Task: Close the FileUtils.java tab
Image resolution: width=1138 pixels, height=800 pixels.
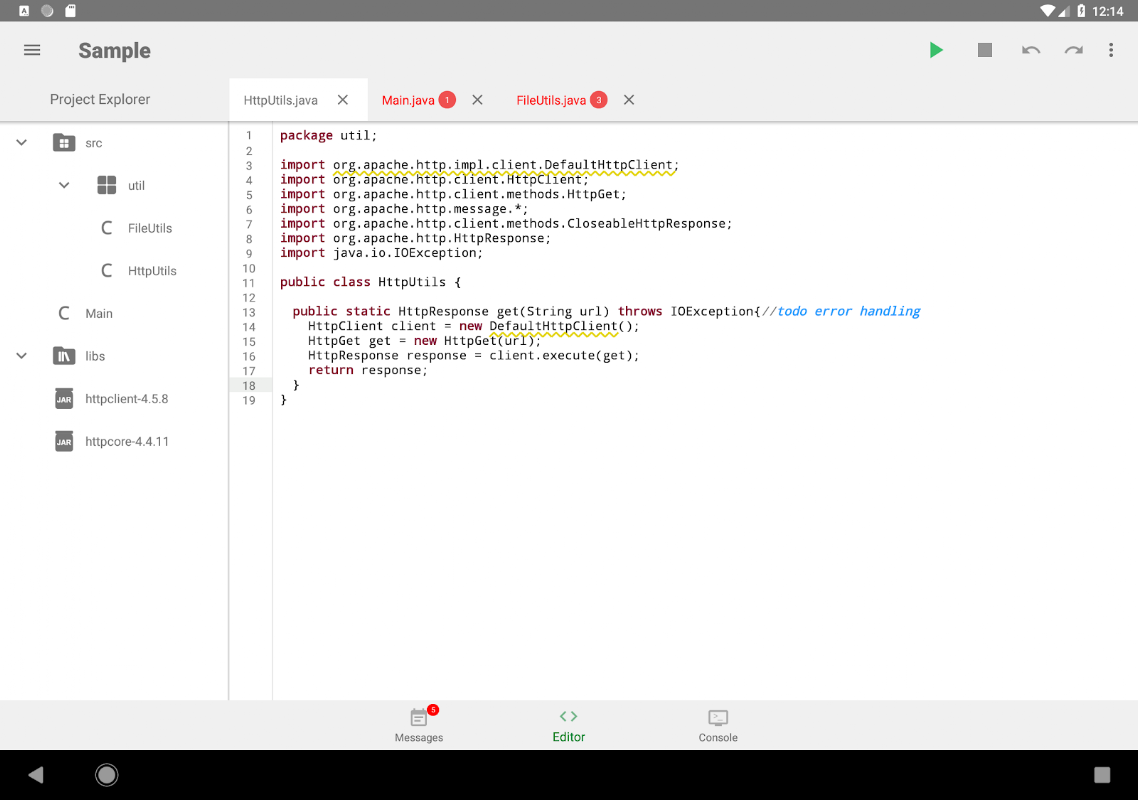Action: 629,100
